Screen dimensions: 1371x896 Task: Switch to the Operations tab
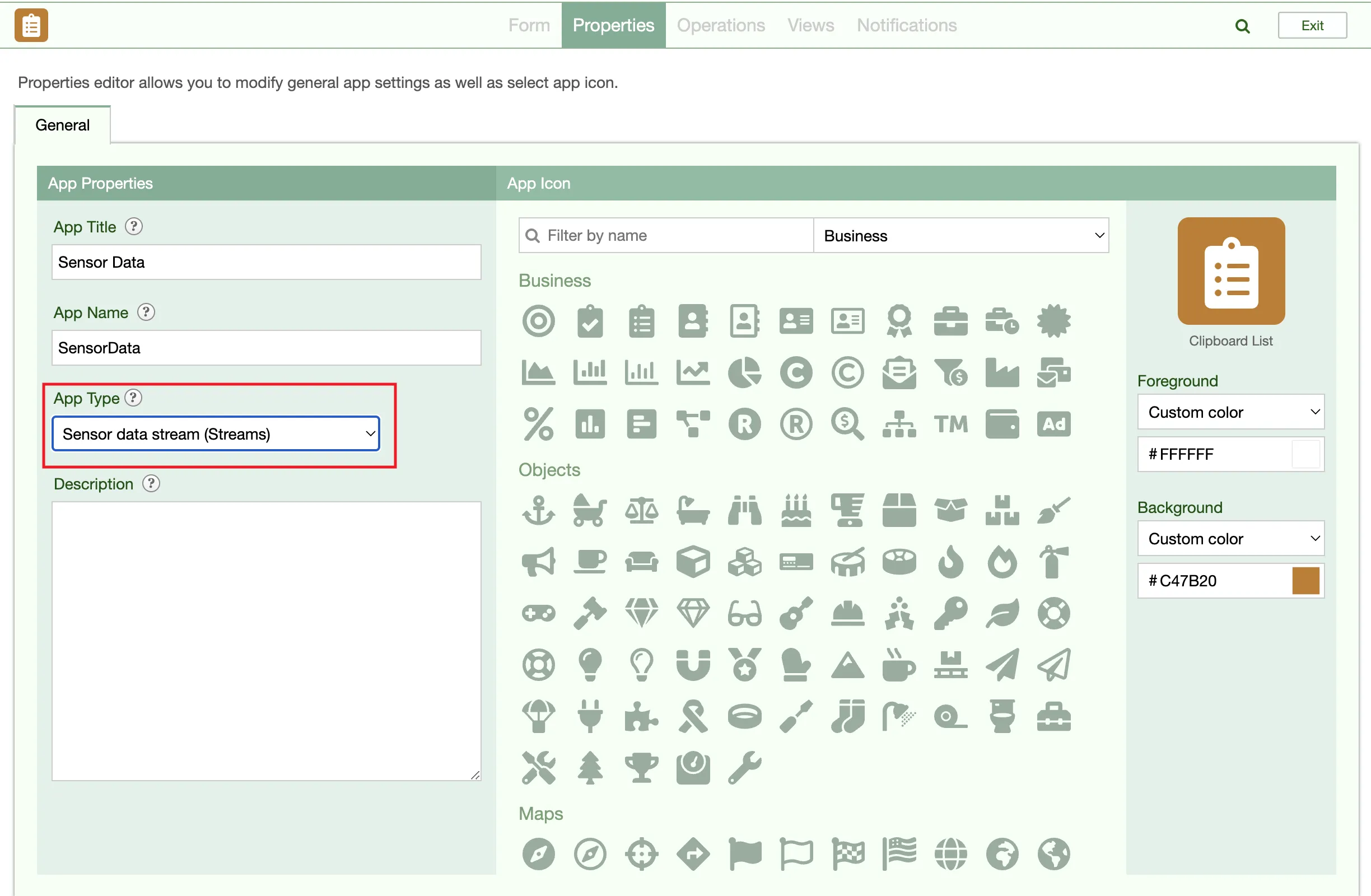(x=720, y=25)
